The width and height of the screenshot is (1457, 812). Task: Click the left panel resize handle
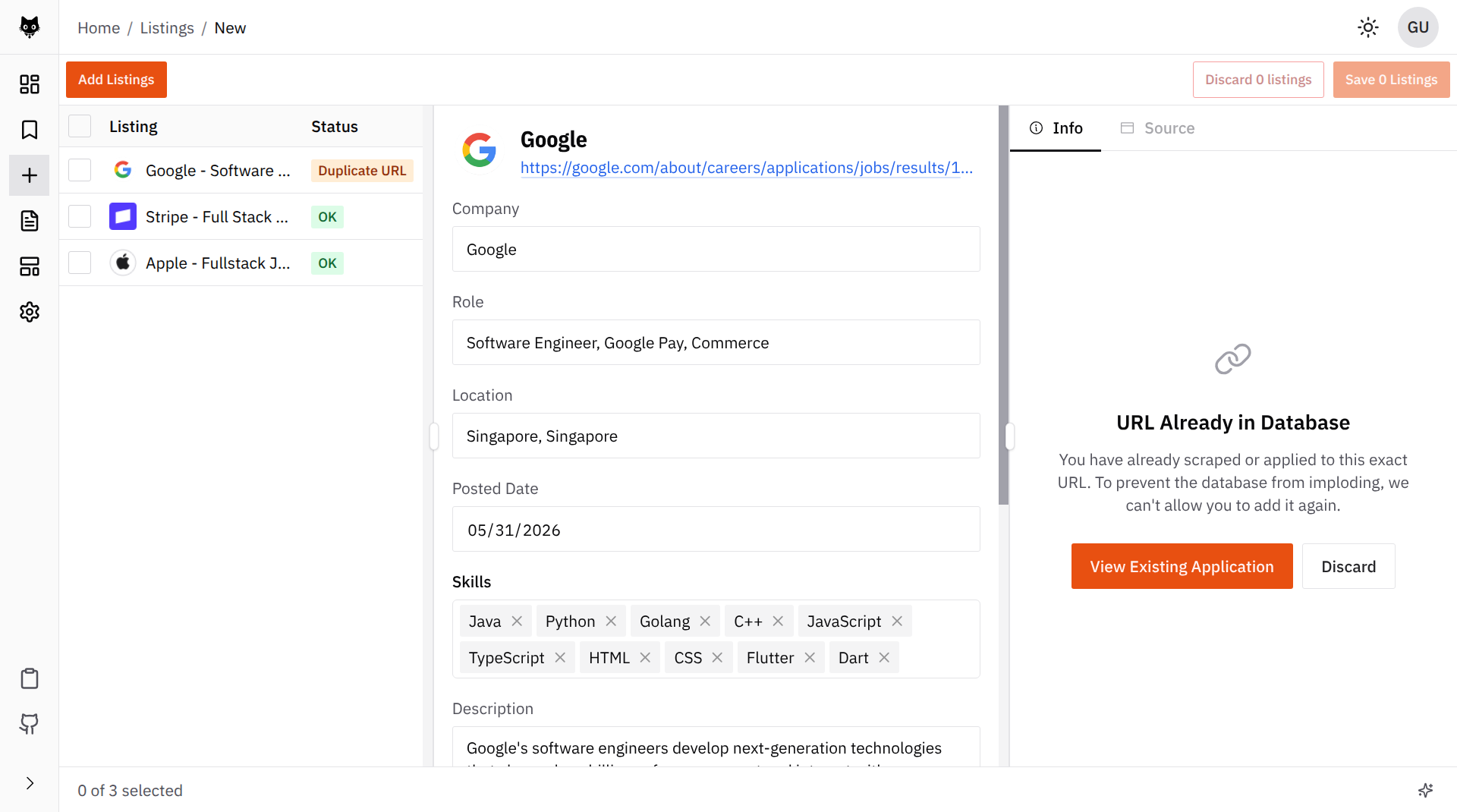pos(434,436)
